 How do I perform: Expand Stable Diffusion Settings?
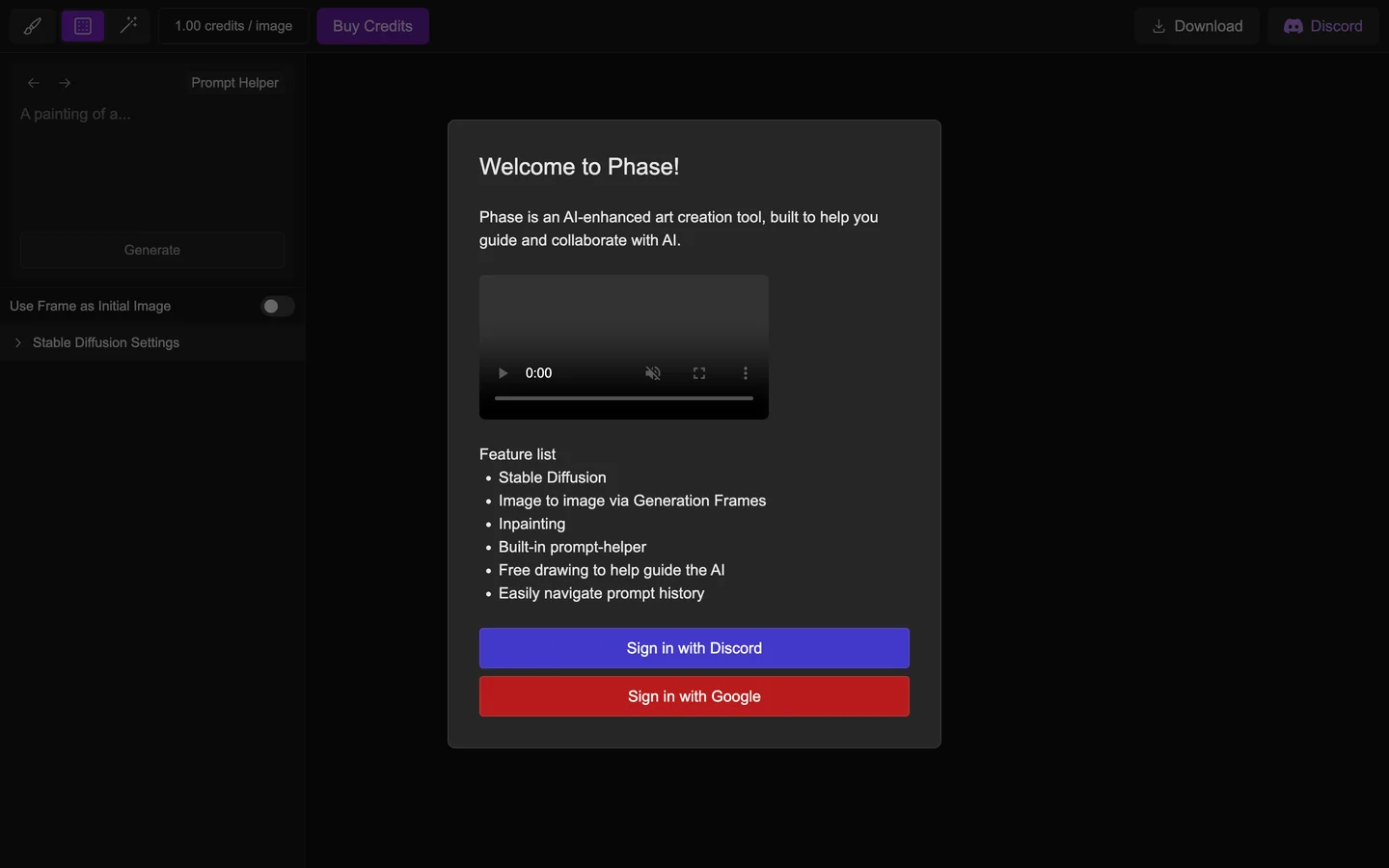pyautogui.click(x=152, y=342)
